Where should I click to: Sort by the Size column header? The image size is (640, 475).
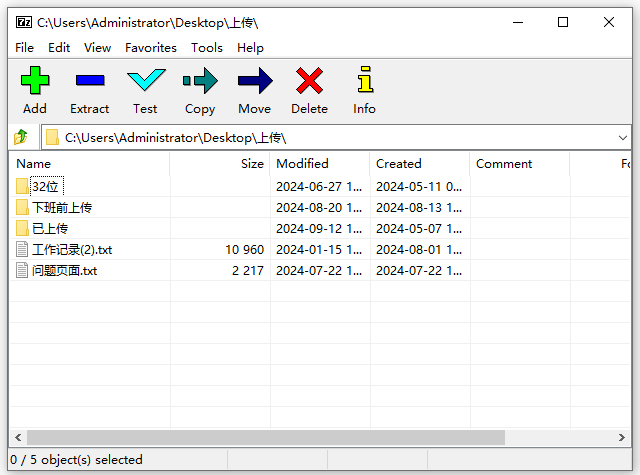pyautogui.click(x=220, y=164)
